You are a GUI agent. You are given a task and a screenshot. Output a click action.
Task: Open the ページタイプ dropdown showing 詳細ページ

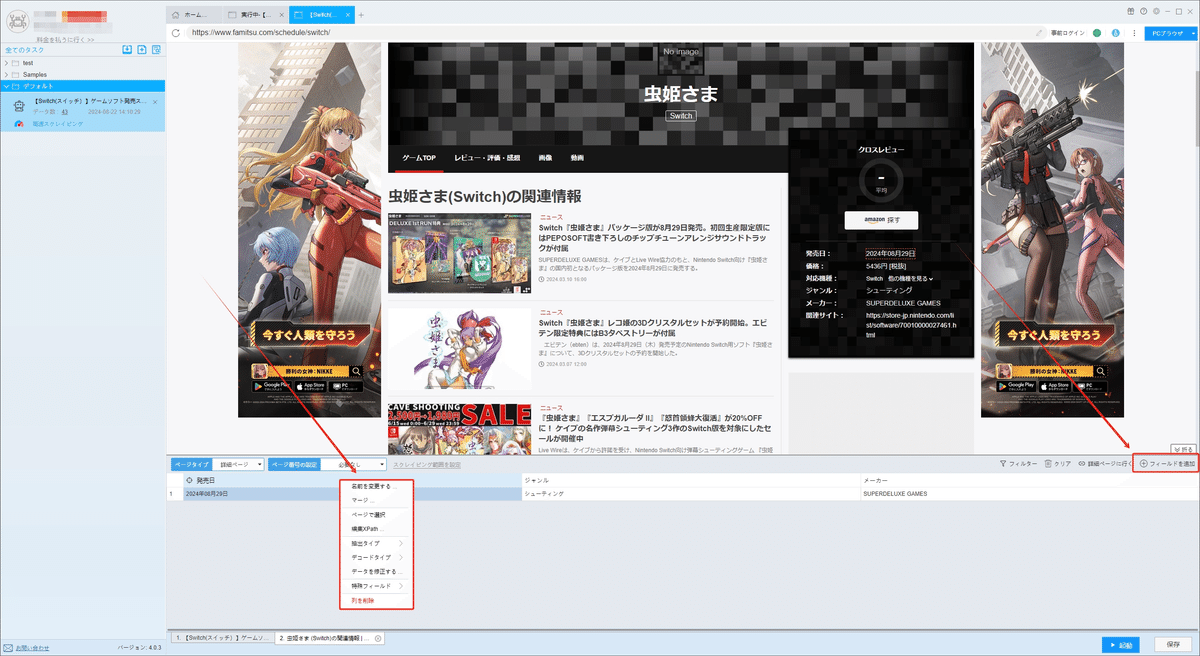tap(240, 464)
